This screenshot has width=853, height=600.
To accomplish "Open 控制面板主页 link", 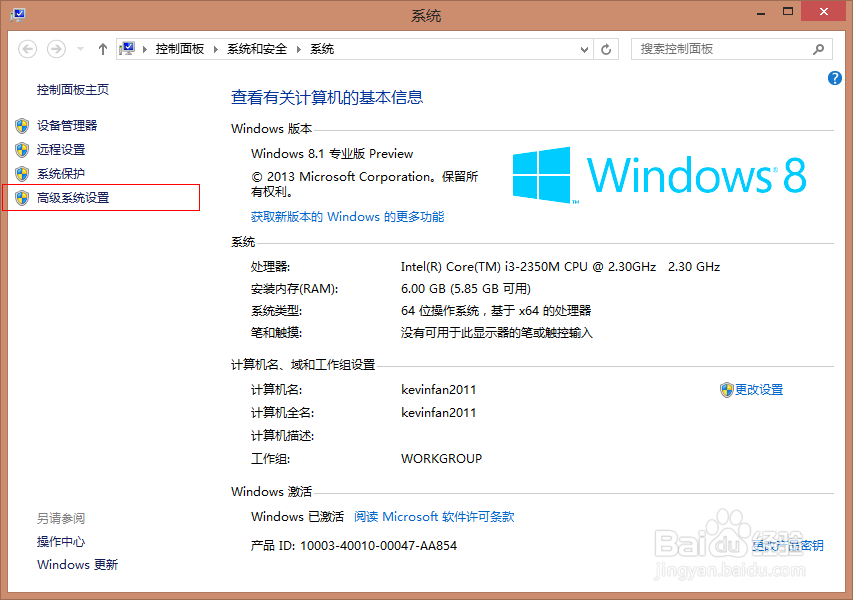I will point(73,89).
